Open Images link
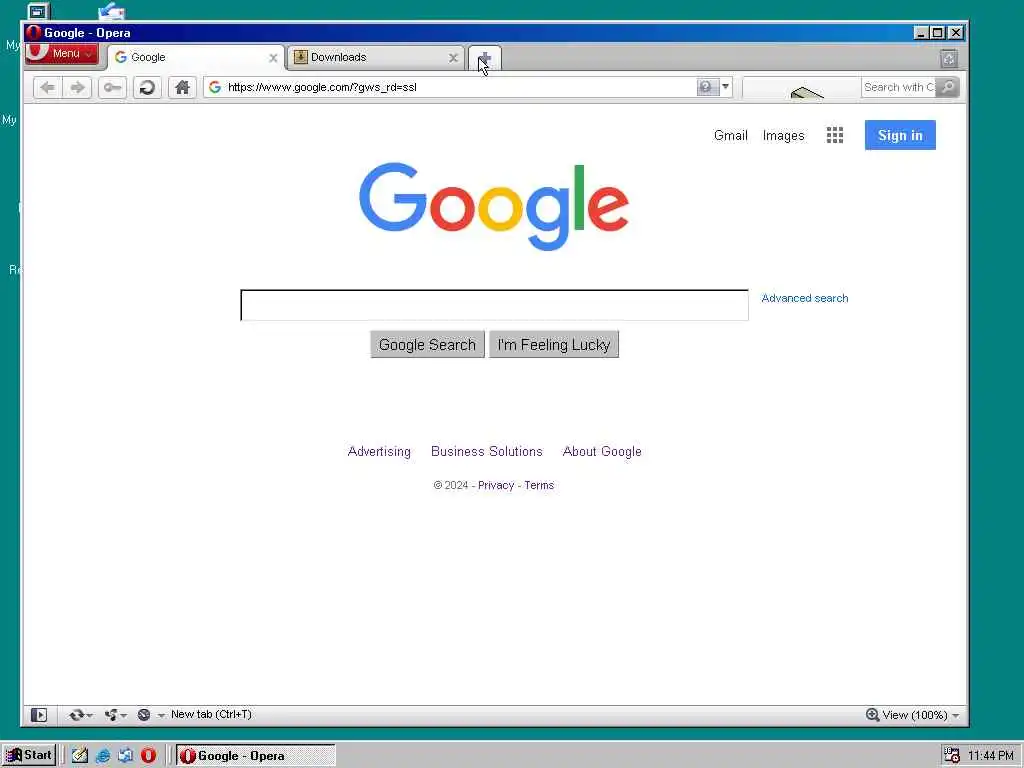Image resolution: width=1024 pixels, height=768 pixels. 783,135
